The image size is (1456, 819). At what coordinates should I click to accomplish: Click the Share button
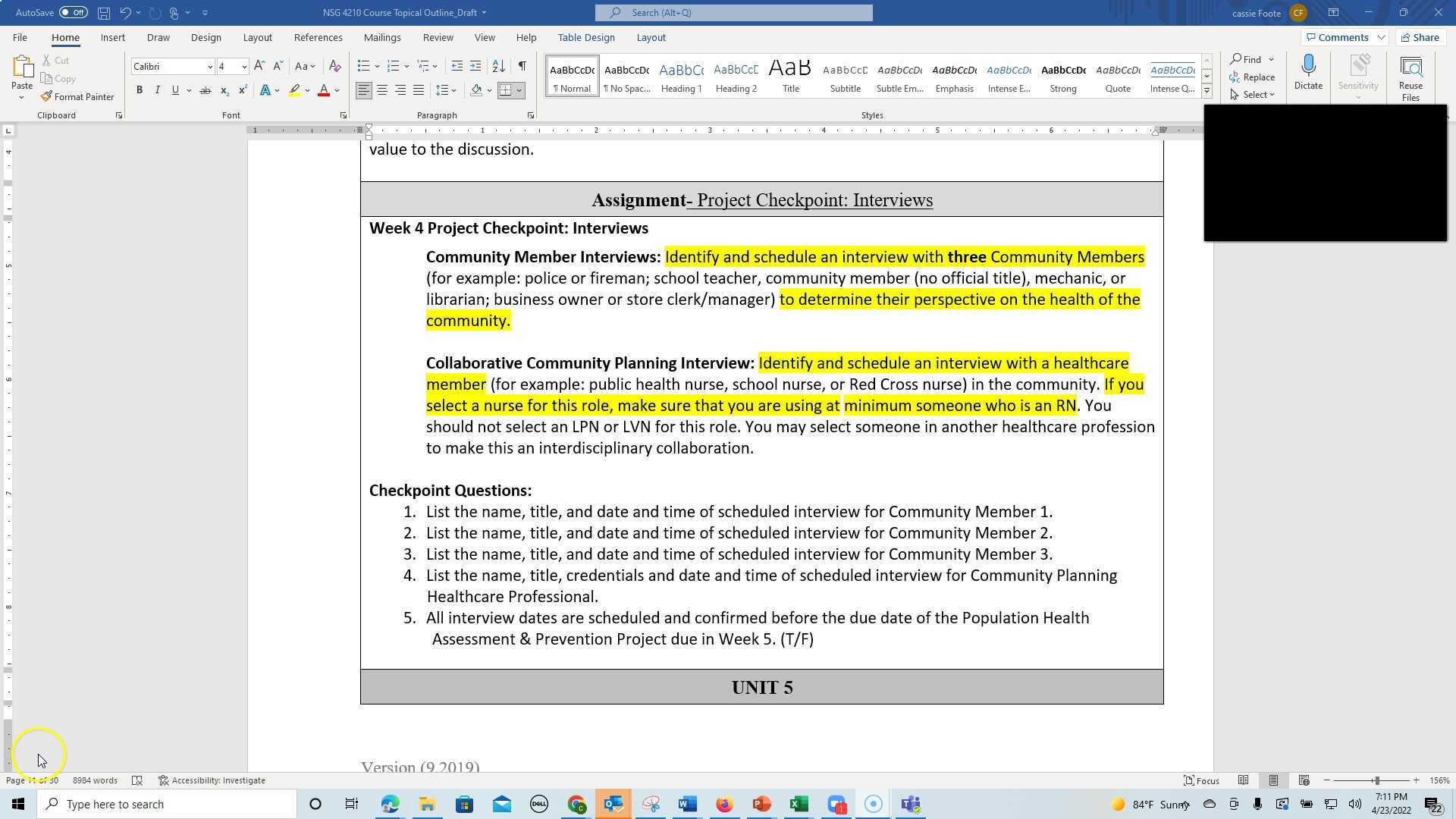(x=1420, y=36)
